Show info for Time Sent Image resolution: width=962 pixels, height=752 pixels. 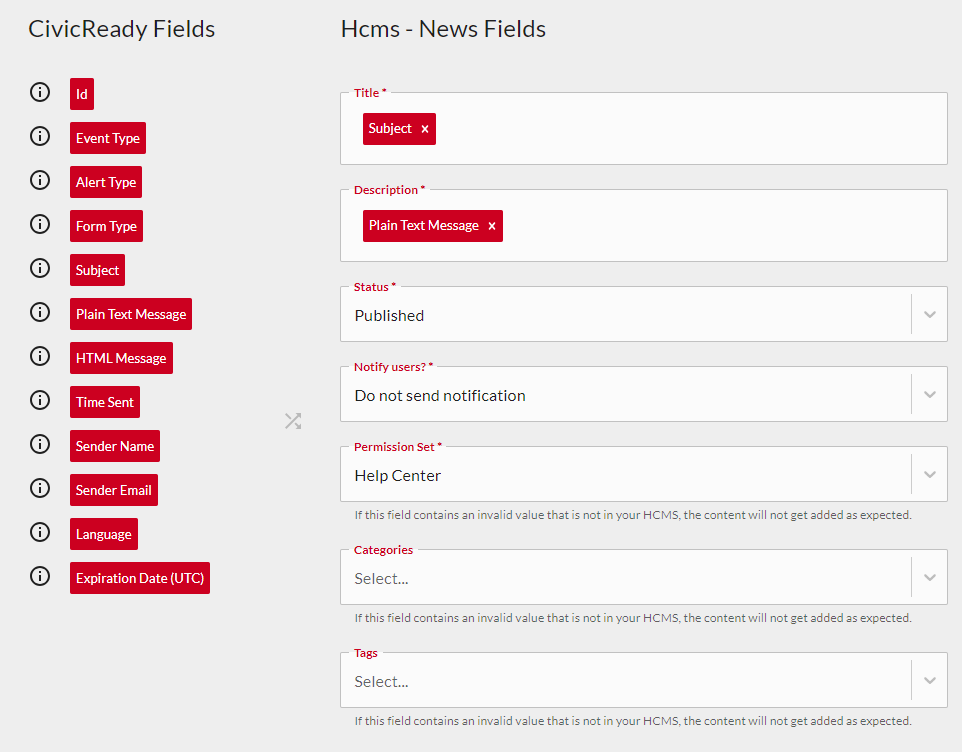[x=40, y=400]
